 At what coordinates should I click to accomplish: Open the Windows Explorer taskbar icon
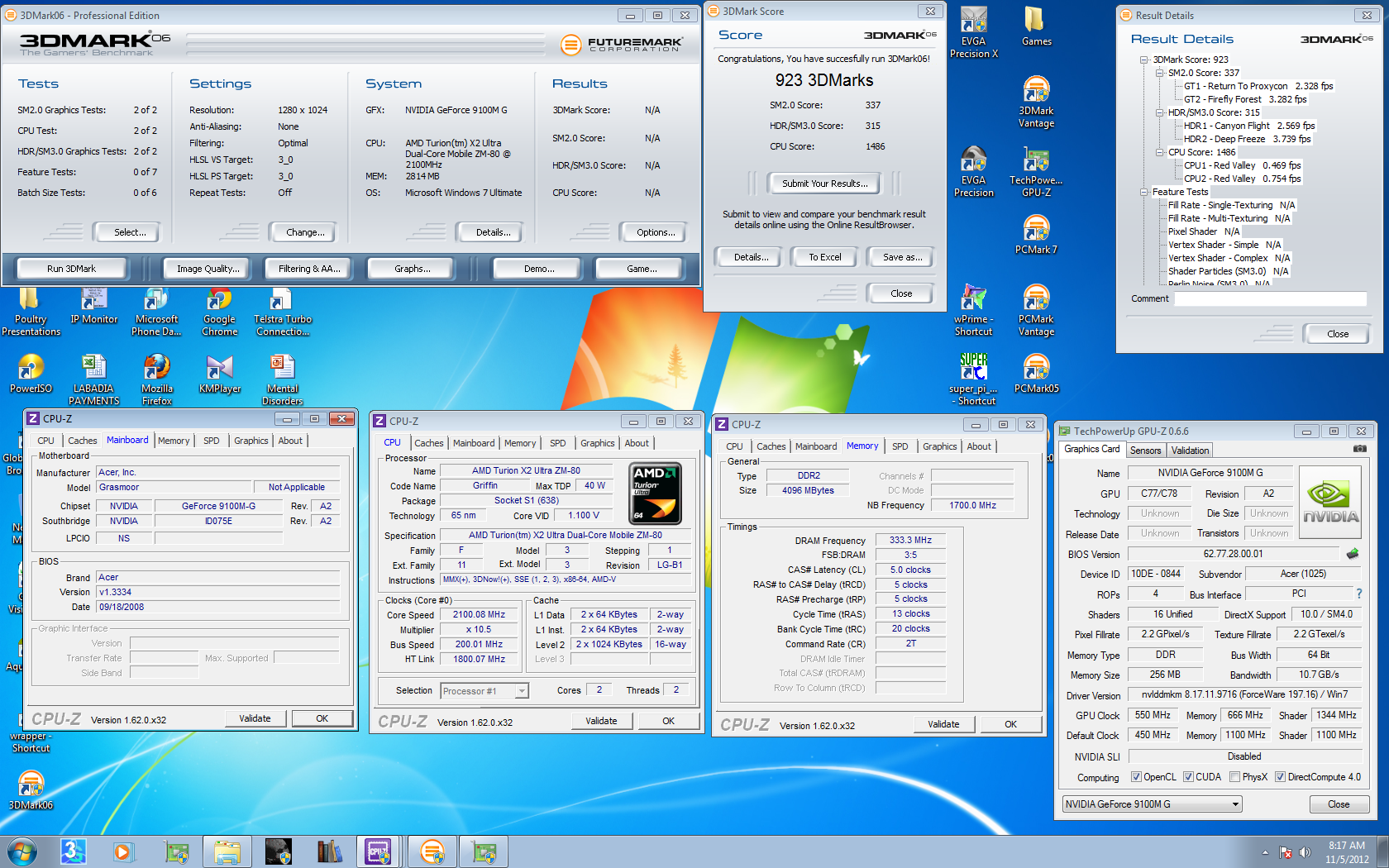coord(227,851)
